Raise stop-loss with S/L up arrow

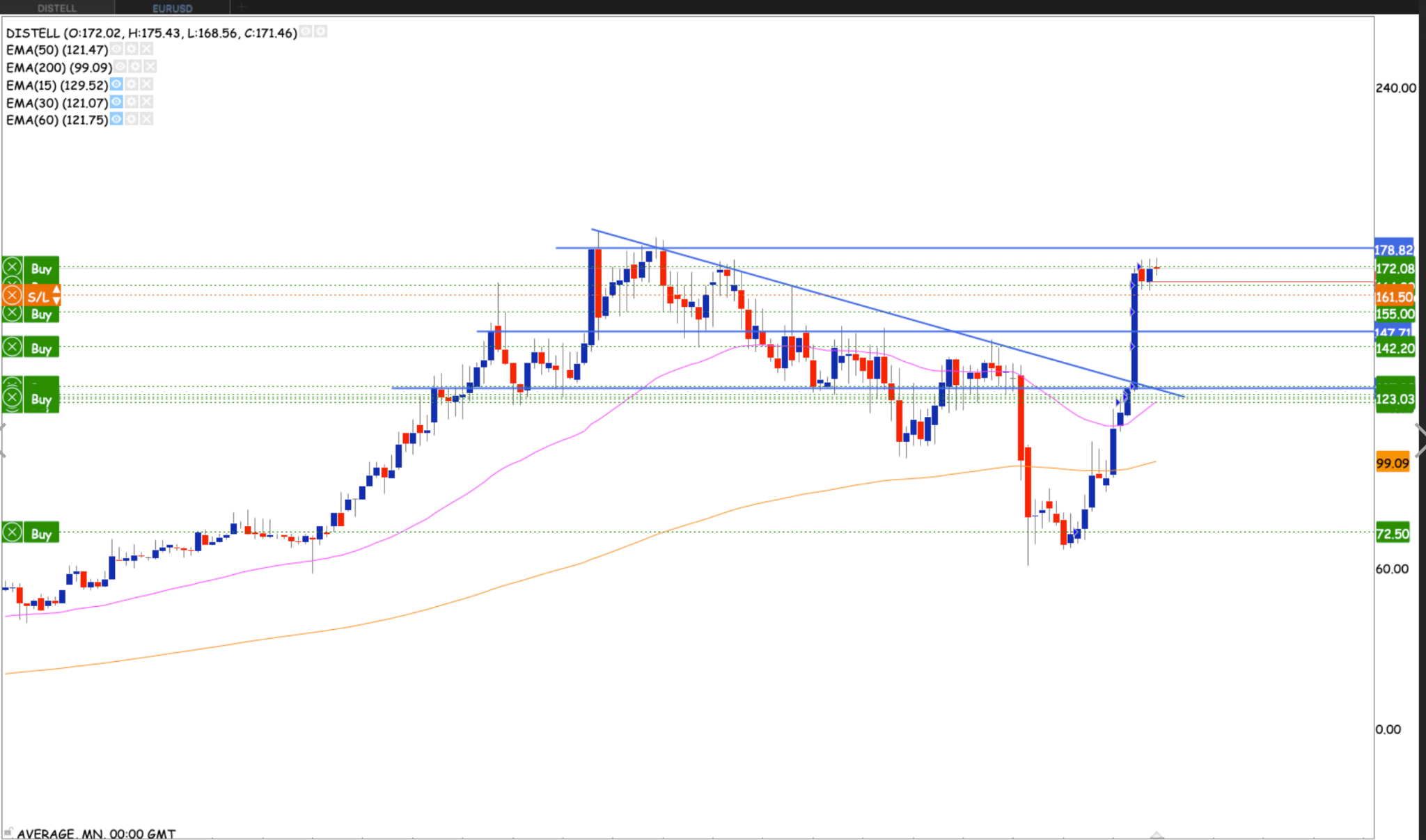tap(56, 290)
